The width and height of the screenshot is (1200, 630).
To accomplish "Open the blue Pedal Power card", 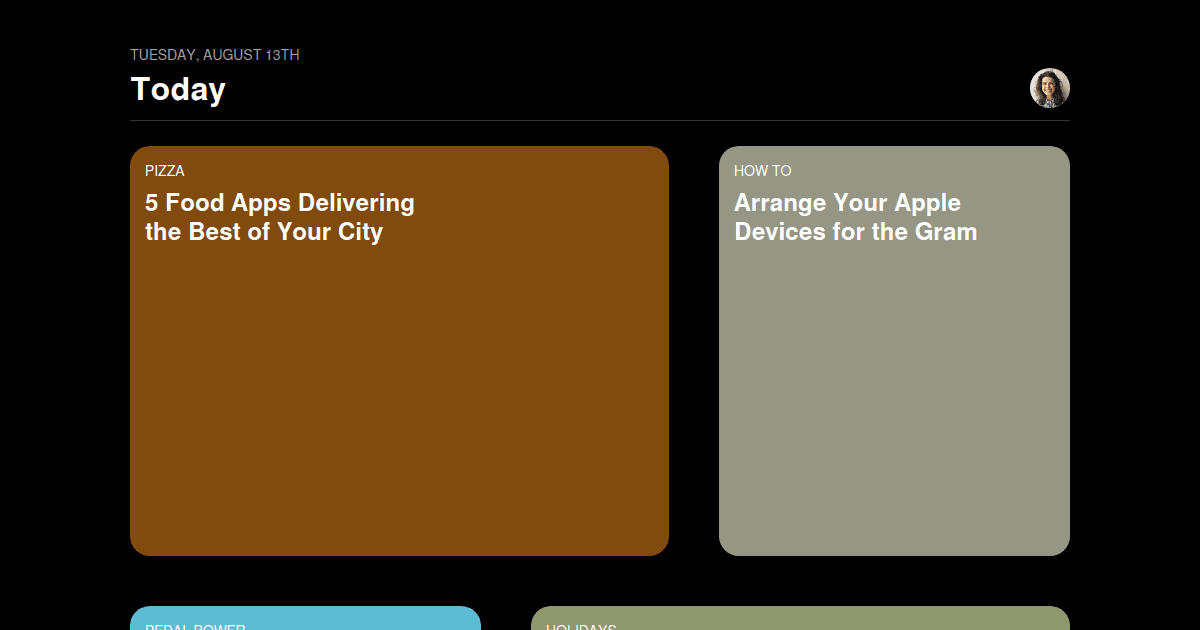I will [305, 618].
